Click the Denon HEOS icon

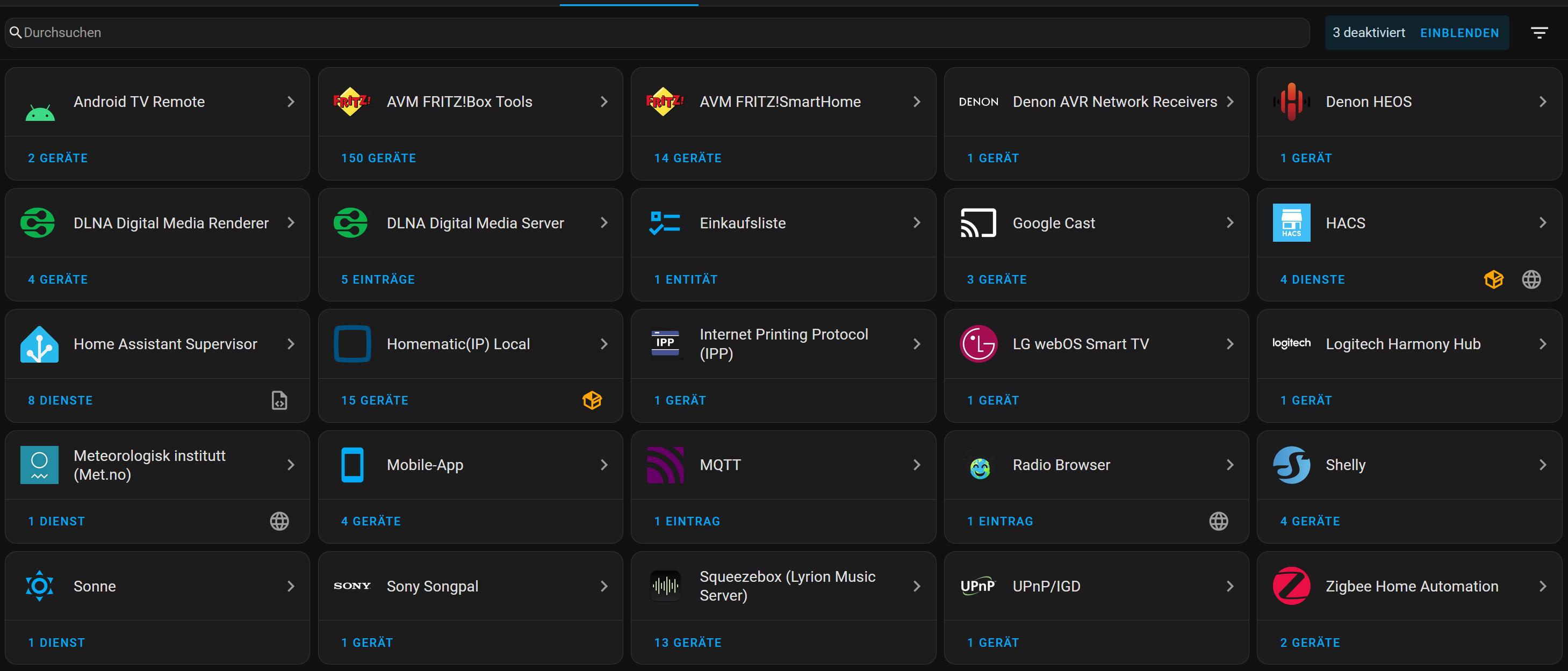(x=1291, y=102)
